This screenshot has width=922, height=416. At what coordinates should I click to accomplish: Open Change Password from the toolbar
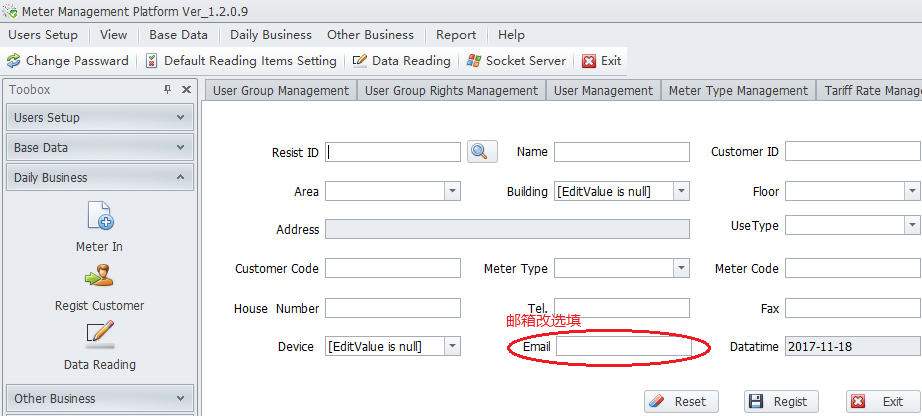(x=67, y=61)
